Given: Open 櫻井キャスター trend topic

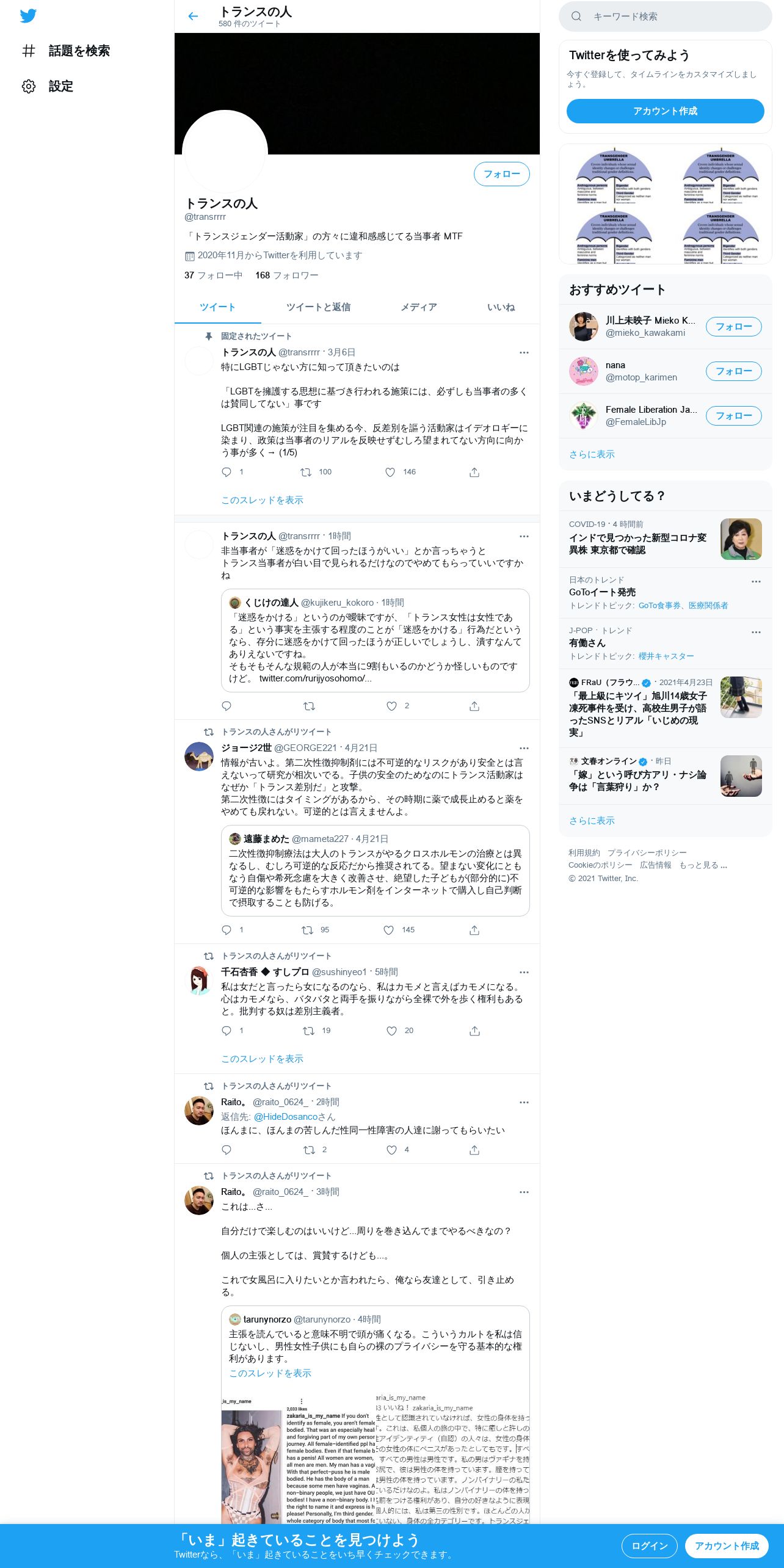Looking at the screenshot, I should pyautogui.click(x=666, y=656).
